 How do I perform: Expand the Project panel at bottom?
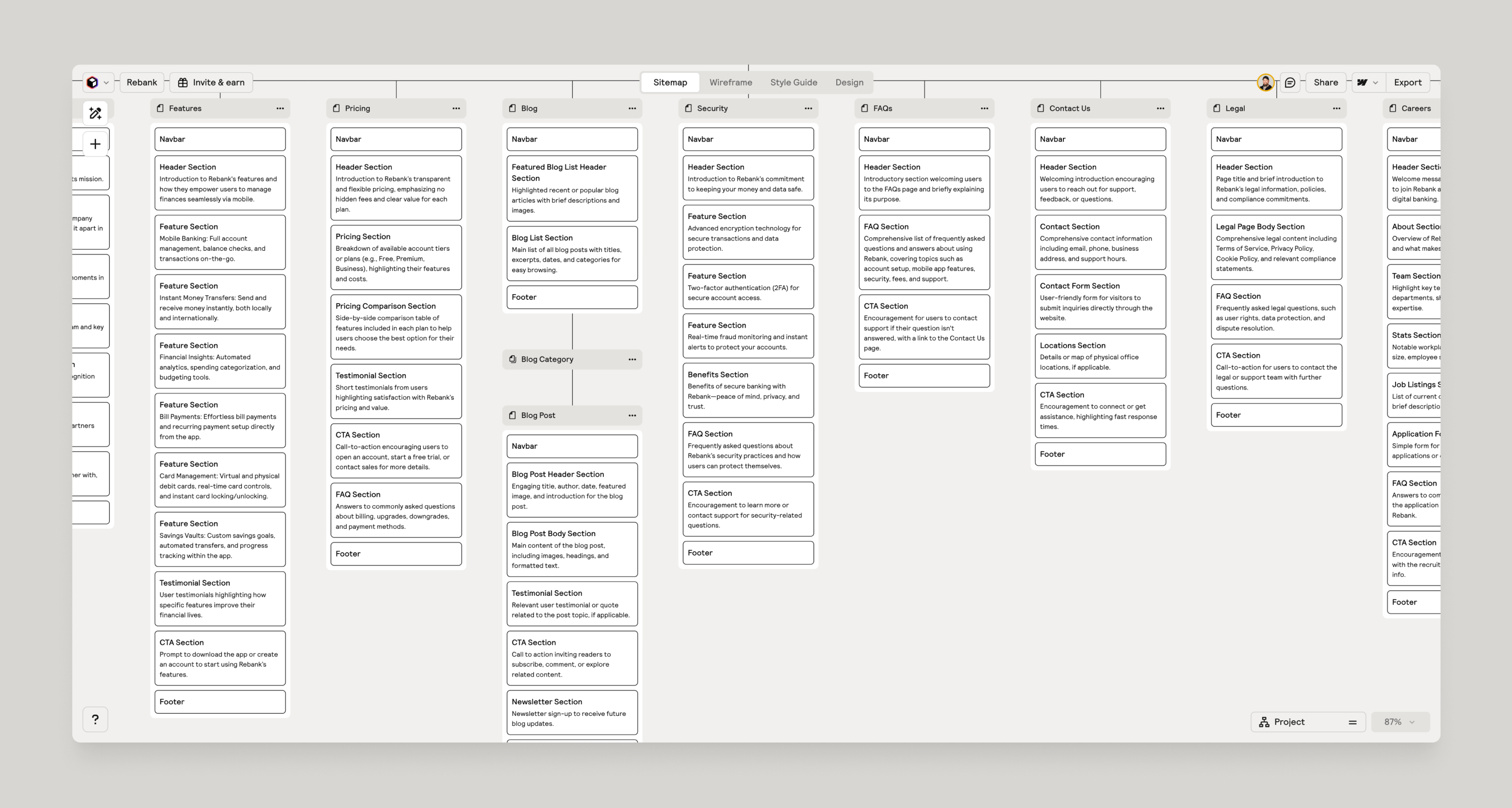click(1308, 722)
